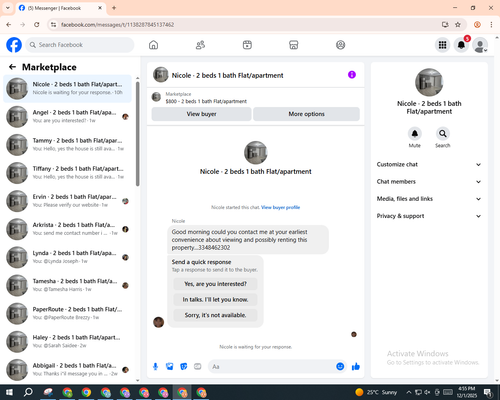Send quick reply 'Yes, are you interested?'
The image size is (500, 400).
coord(215,284)
